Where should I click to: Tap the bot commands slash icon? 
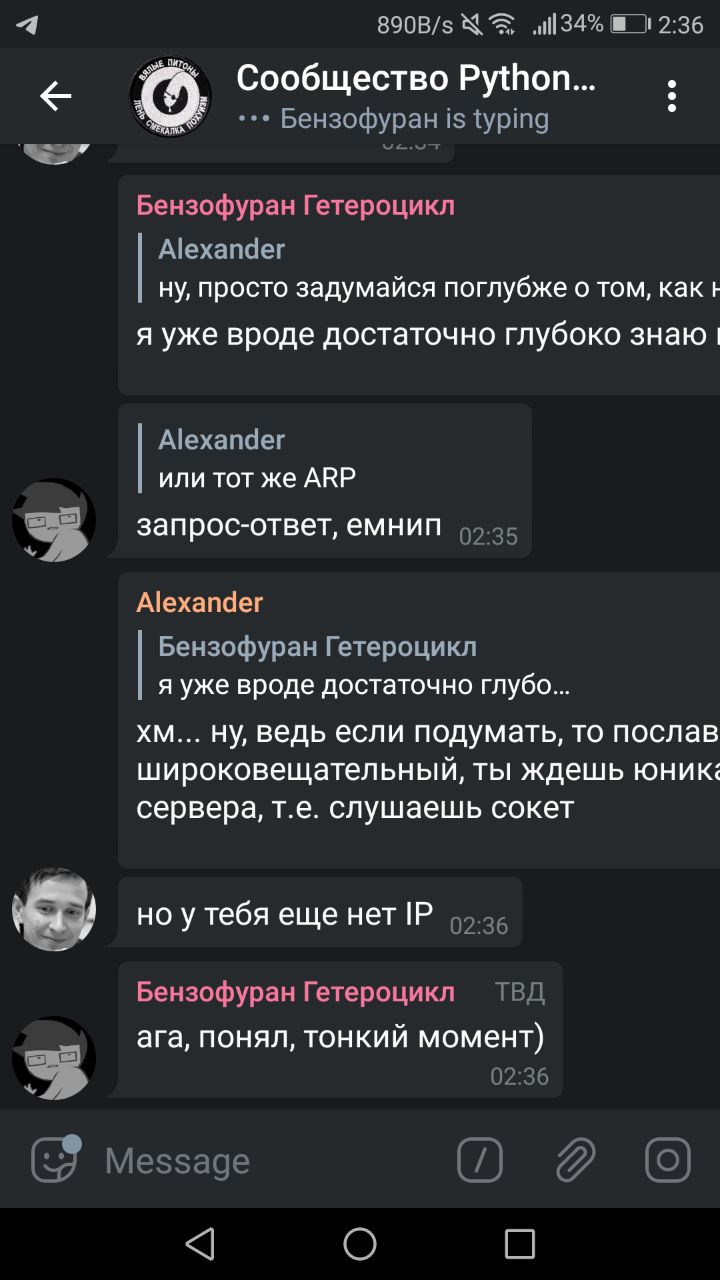[x=480, y=1160]
